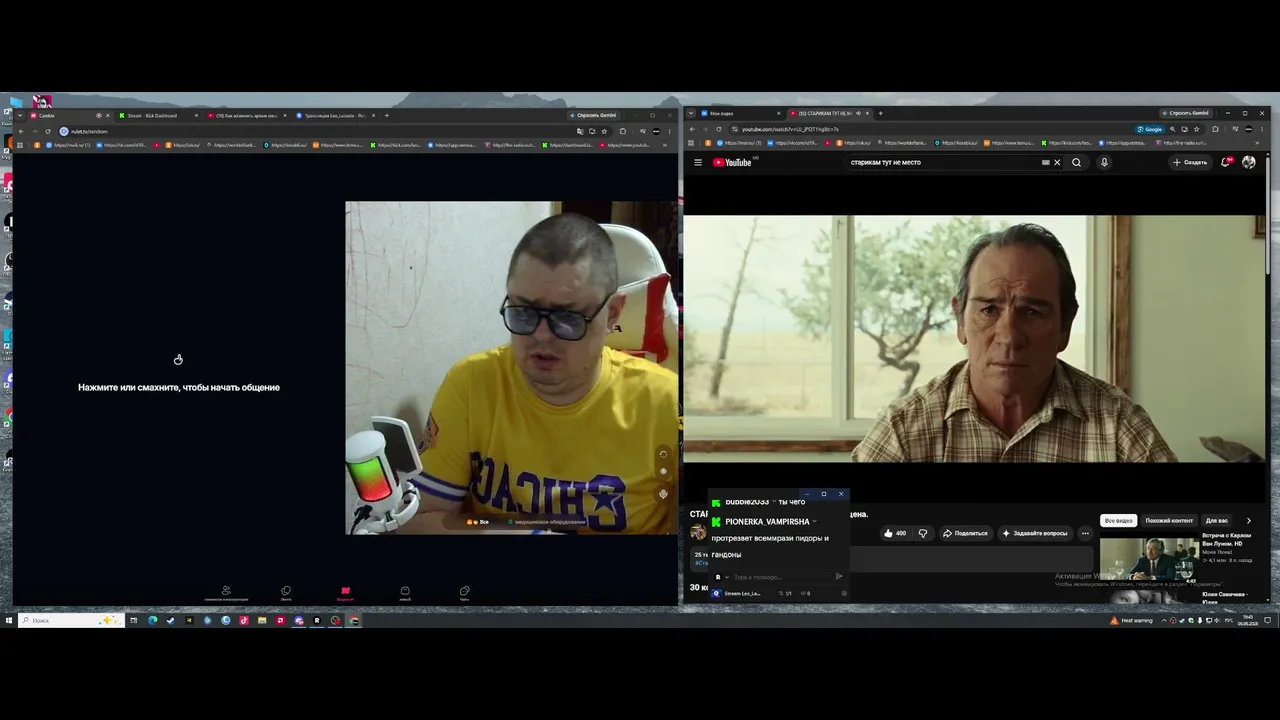
Task: Start YouTube voice search with microphone
Action: (x=1104, y=162)
